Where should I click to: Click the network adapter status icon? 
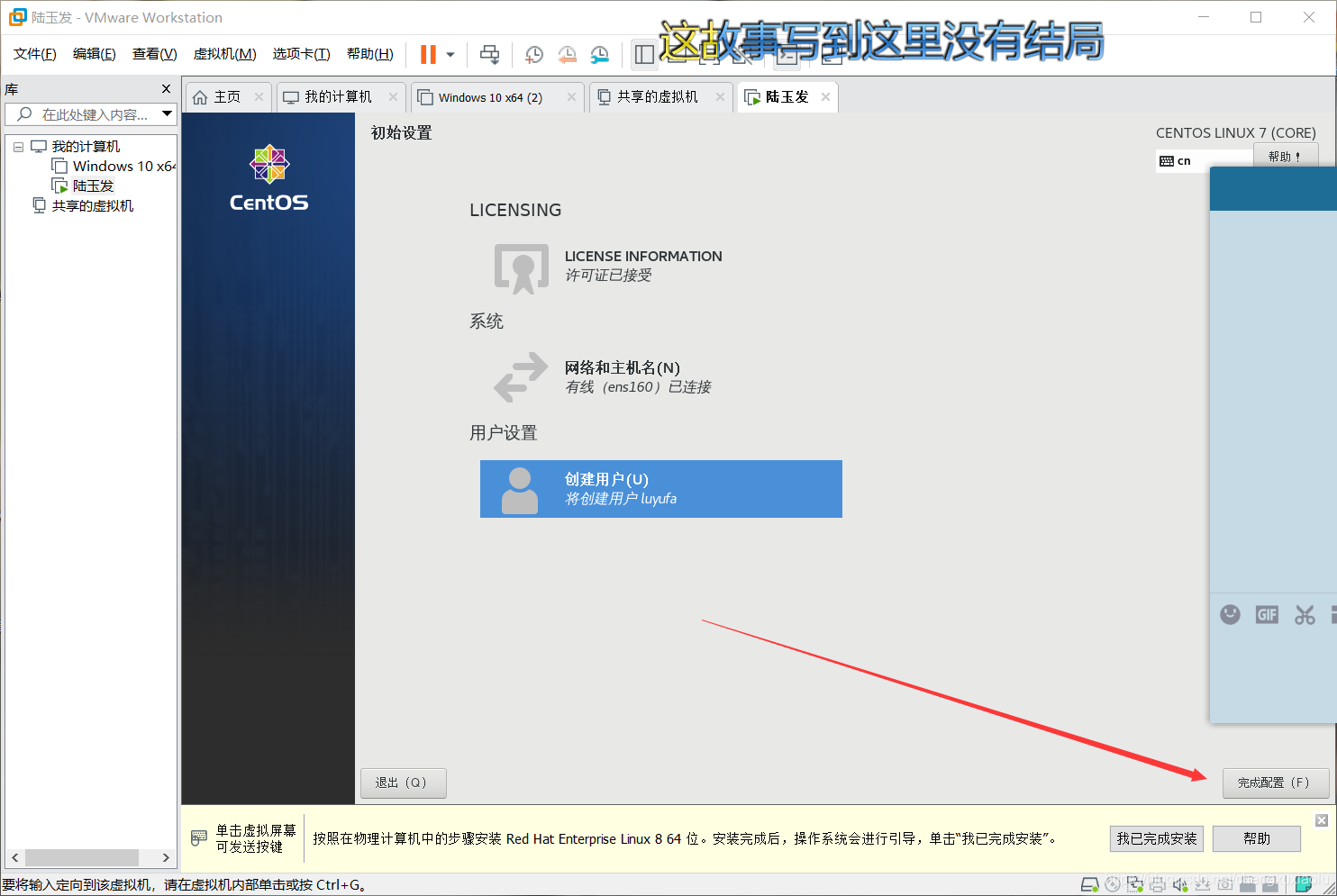(x=1135, y=884)
